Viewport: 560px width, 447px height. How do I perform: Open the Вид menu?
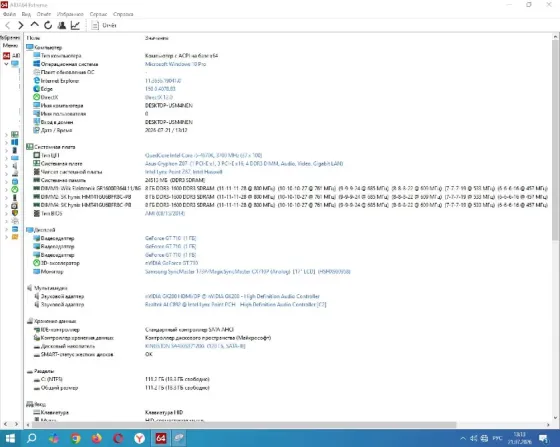(26, 14)
